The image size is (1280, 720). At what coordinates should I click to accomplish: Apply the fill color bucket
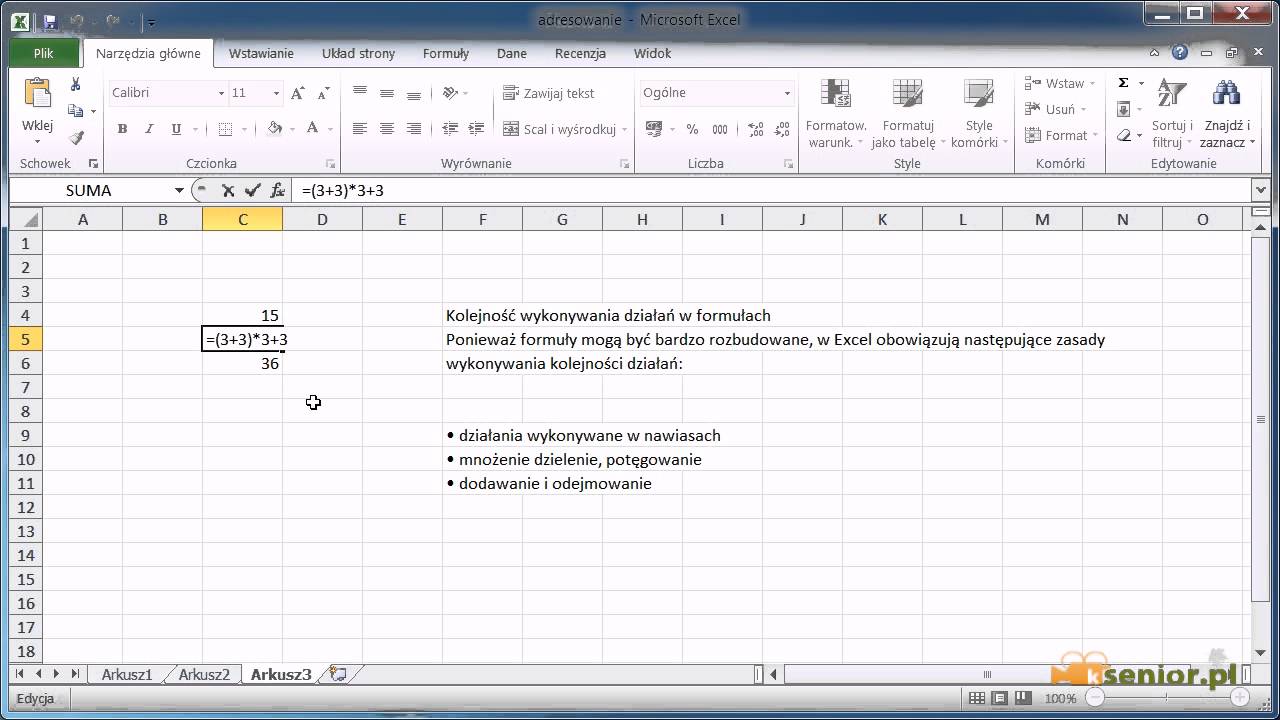[275, 129]
